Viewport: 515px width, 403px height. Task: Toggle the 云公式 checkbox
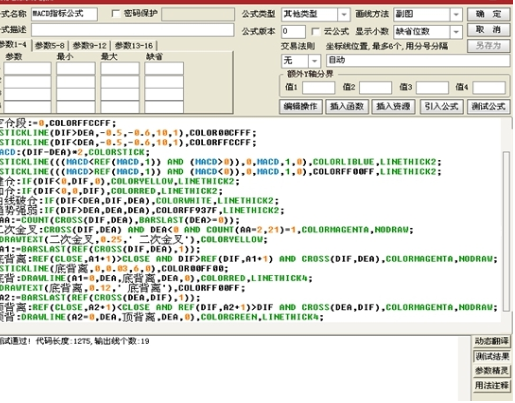click(315, 32)
